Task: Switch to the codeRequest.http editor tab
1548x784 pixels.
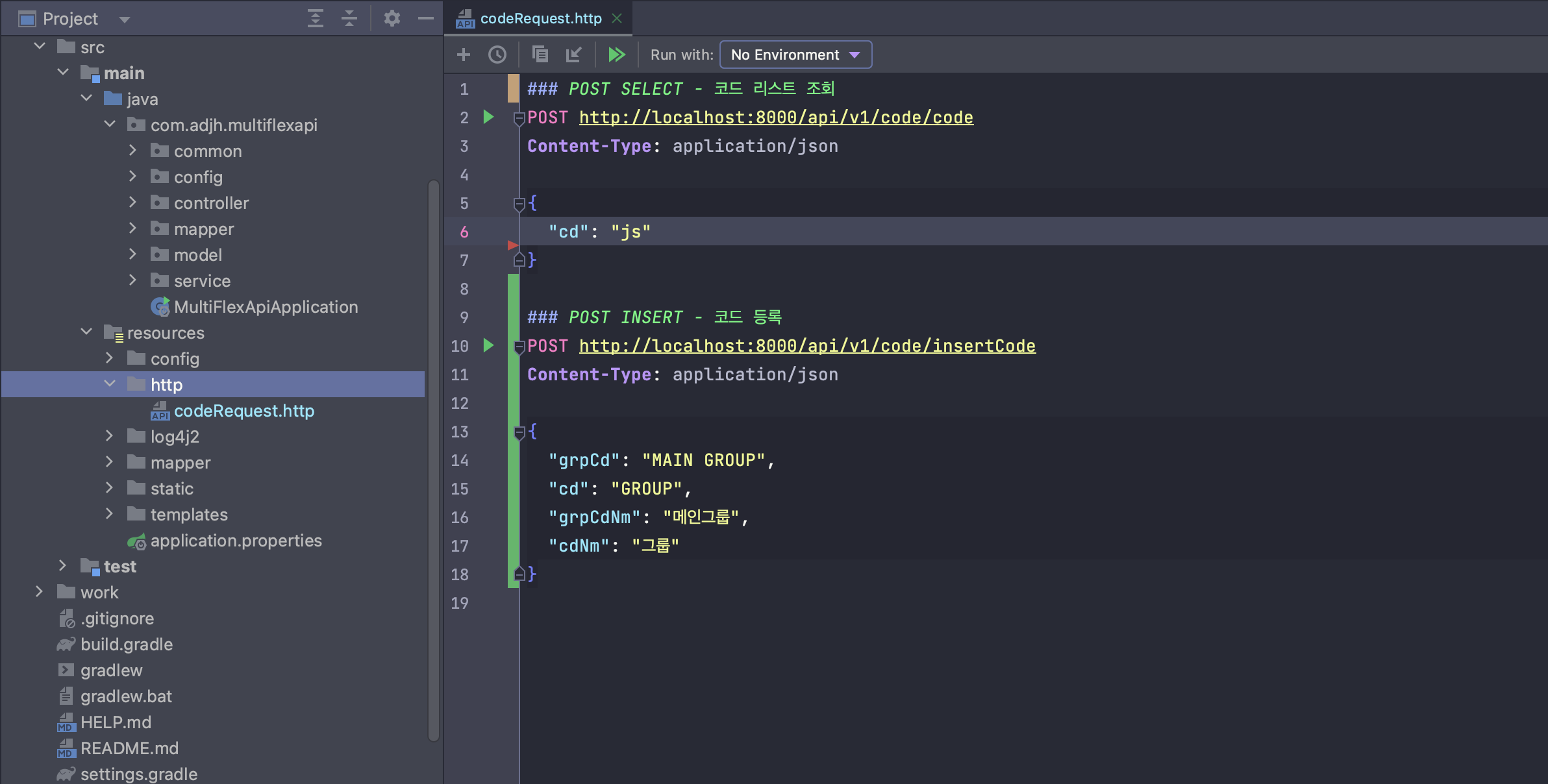Action: pos(540,18)
